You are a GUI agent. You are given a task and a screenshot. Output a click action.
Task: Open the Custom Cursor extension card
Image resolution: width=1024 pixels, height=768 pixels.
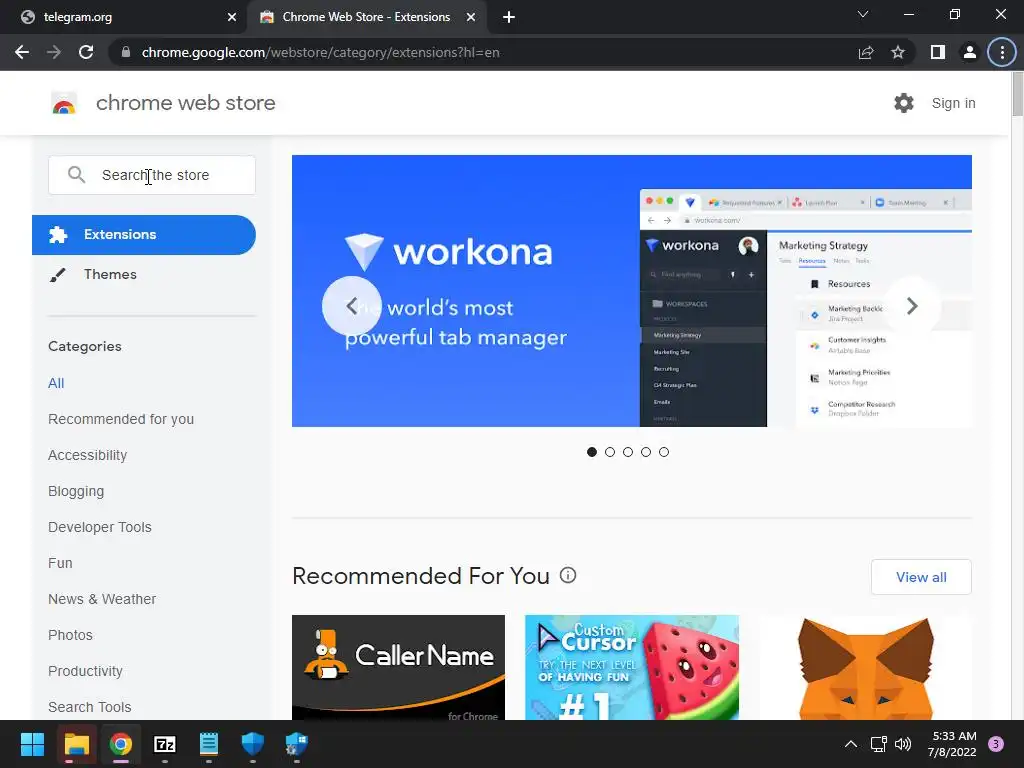(632, 667)
